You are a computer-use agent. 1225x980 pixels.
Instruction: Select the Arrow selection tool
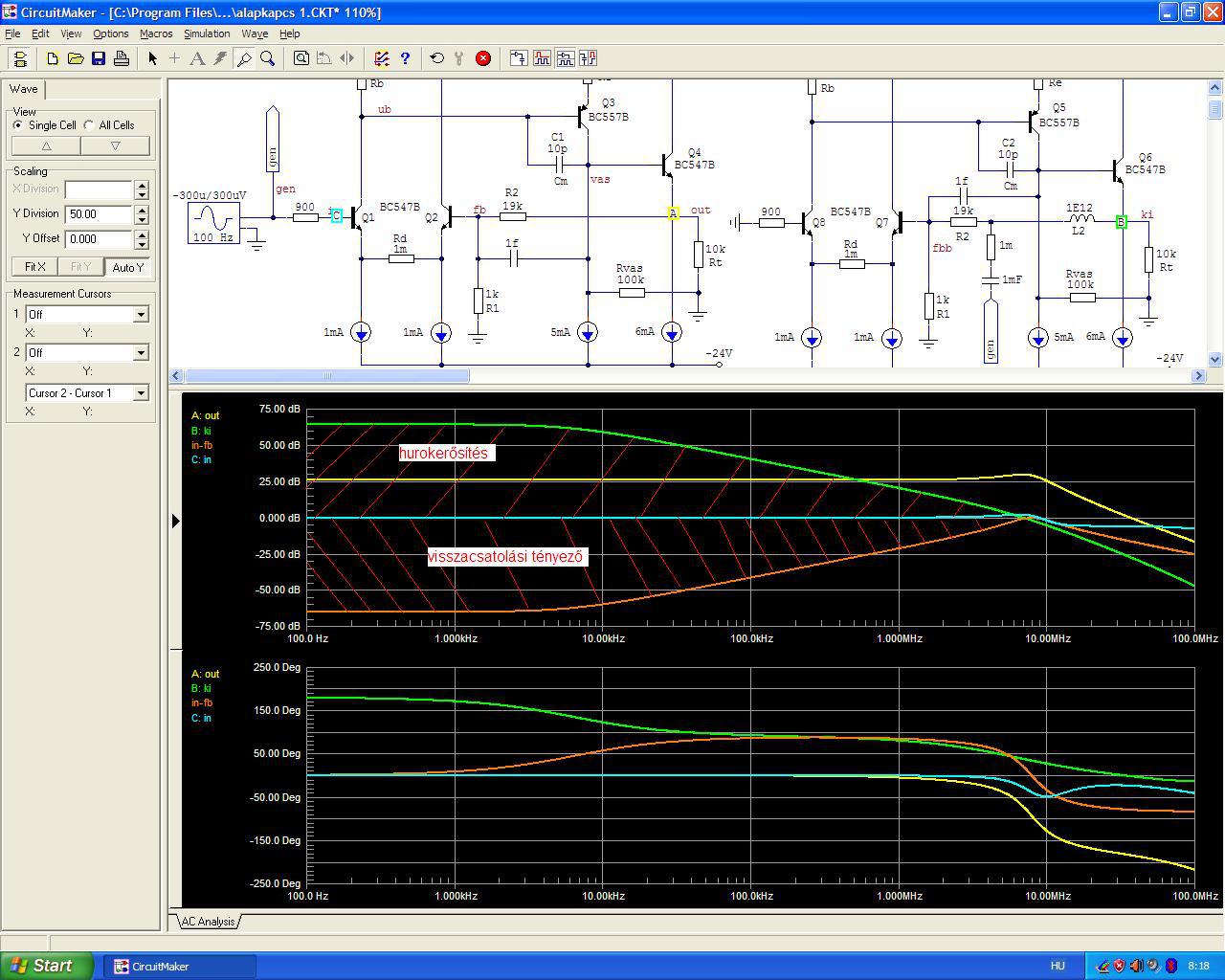point(152,58)
